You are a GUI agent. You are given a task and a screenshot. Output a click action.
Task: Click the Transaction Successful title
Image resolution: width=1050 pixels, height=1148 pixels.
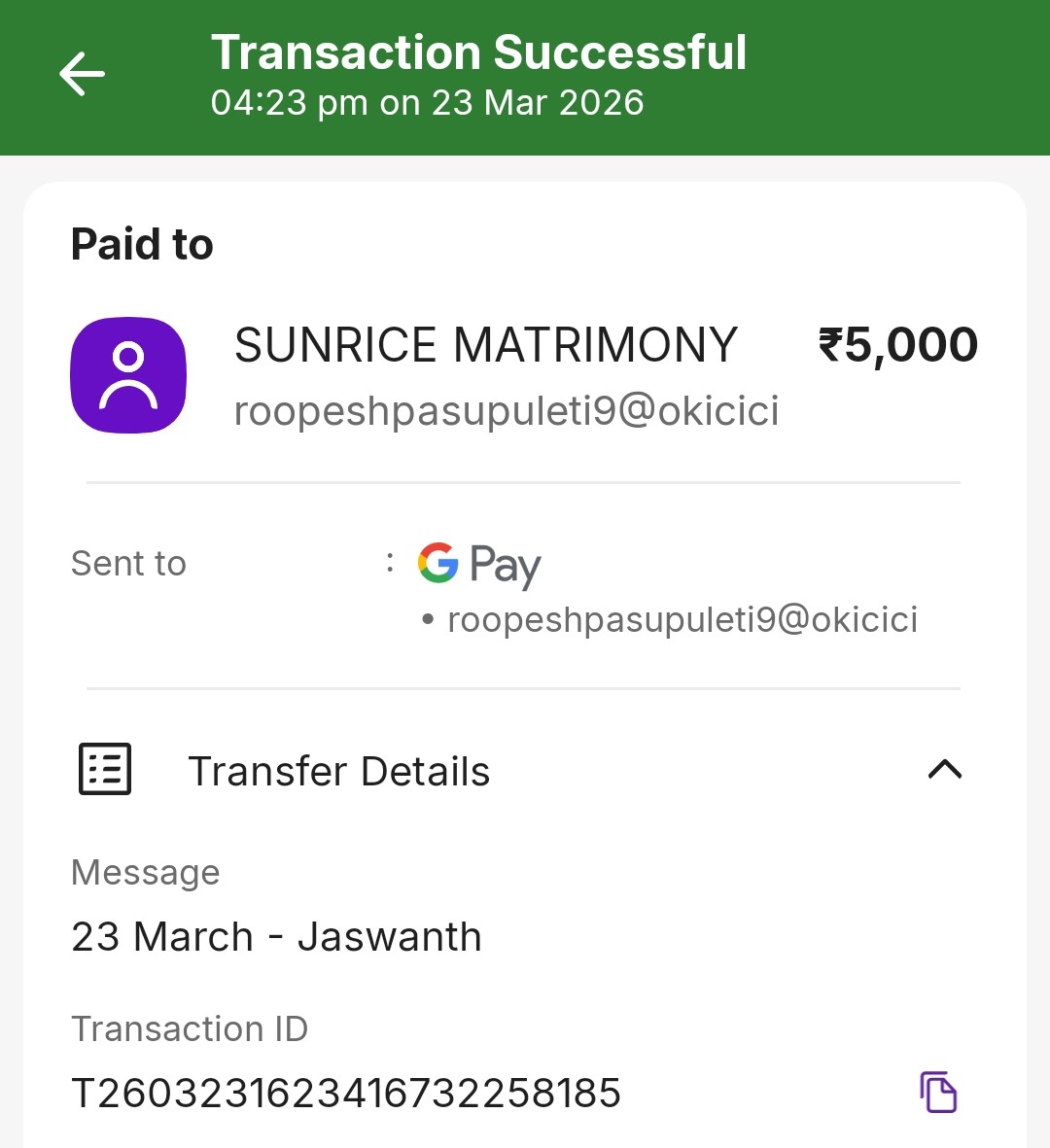(x=478, y=52)
